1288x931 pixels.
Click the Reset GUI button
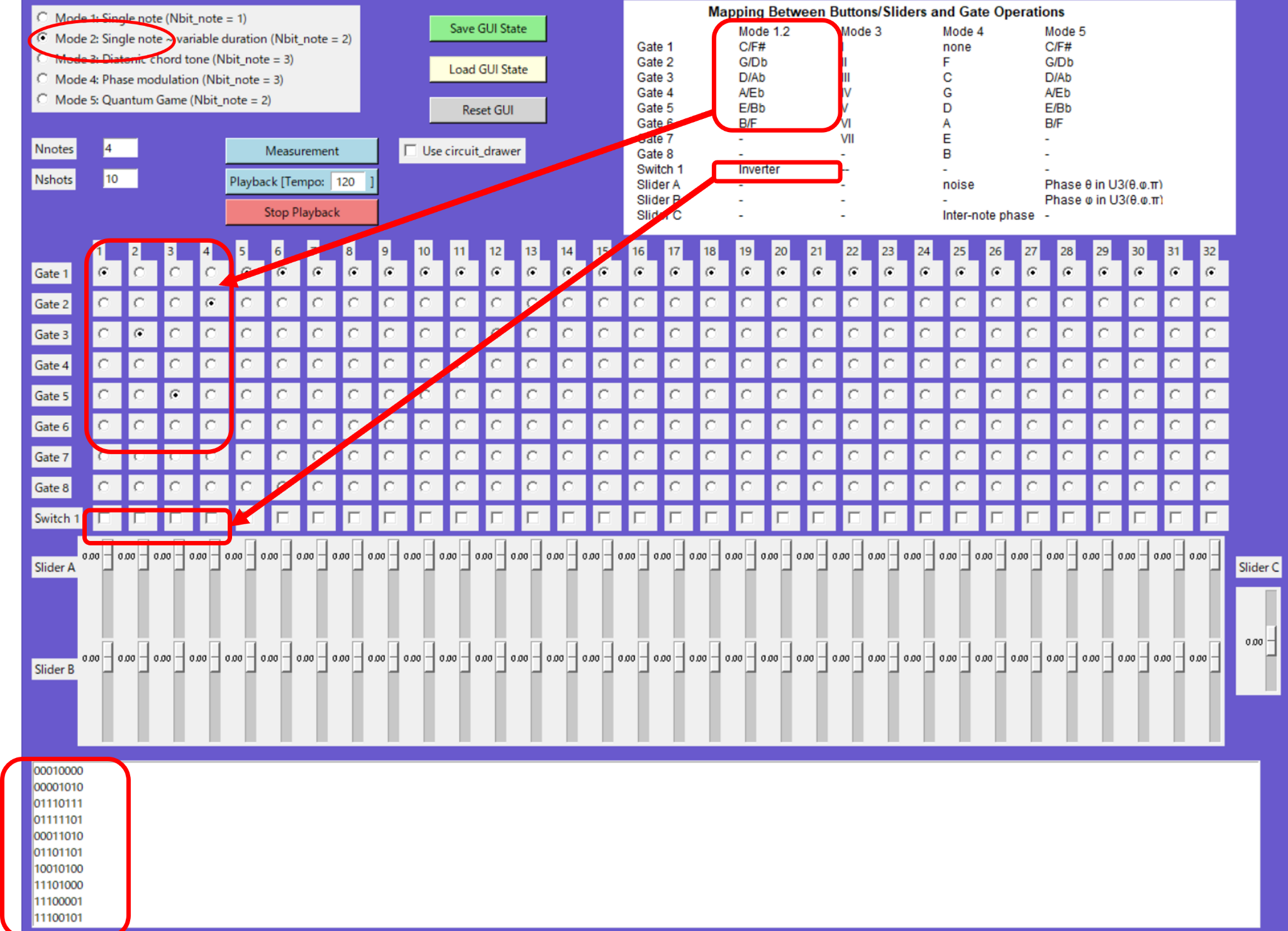click(488, 110)
